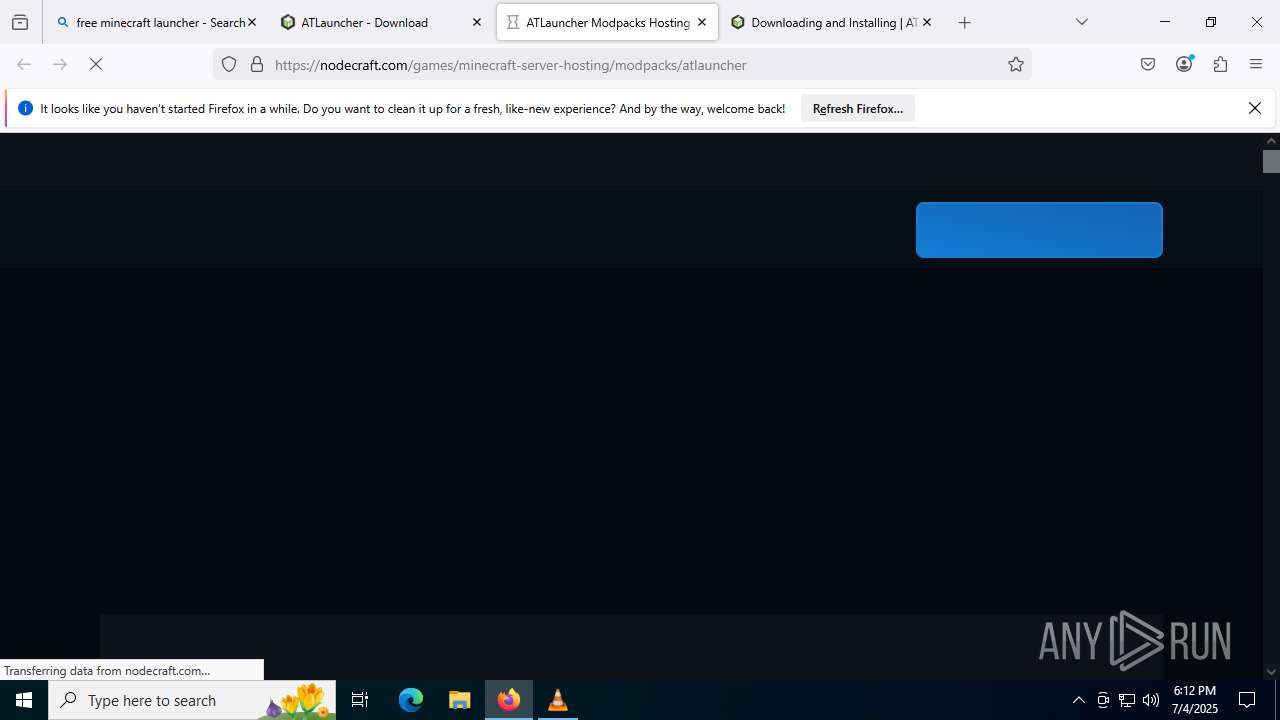Click the page vertical scrollbar thumb
Screen dimensions: 1280x720
(1271, 161)
